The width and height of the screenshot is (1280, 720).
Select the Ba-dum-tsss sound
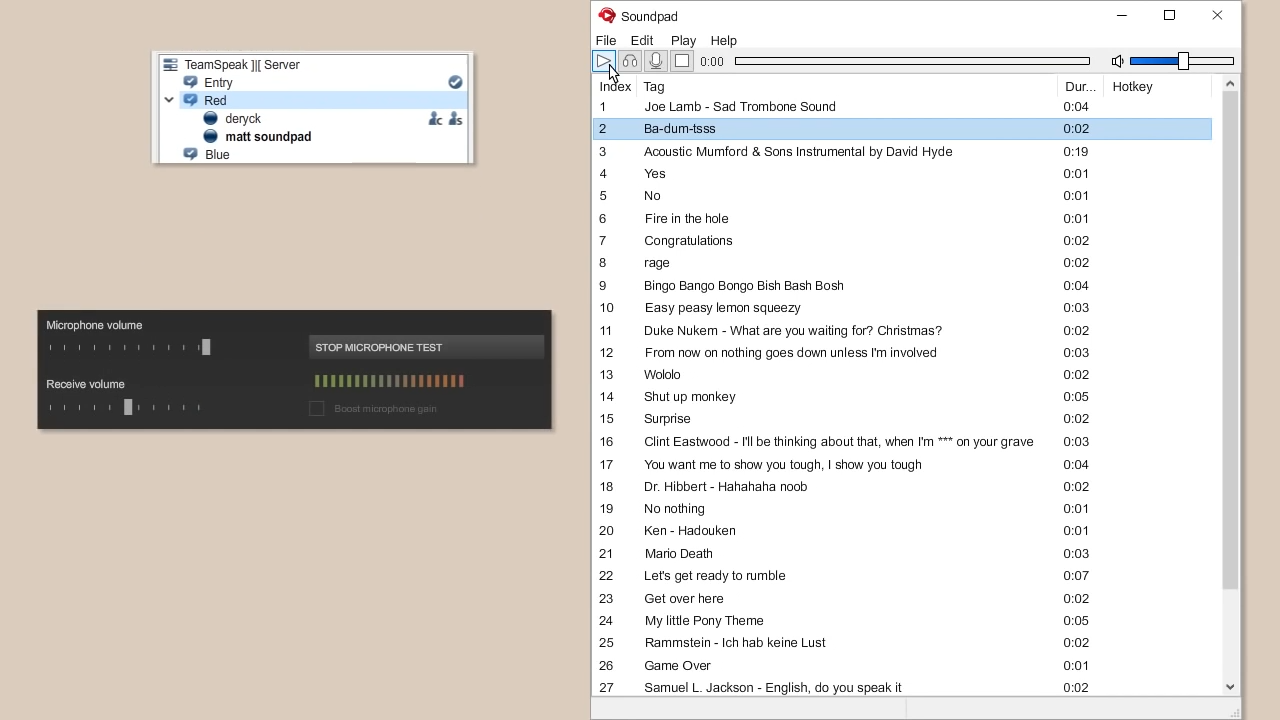(x=902, y=129)
